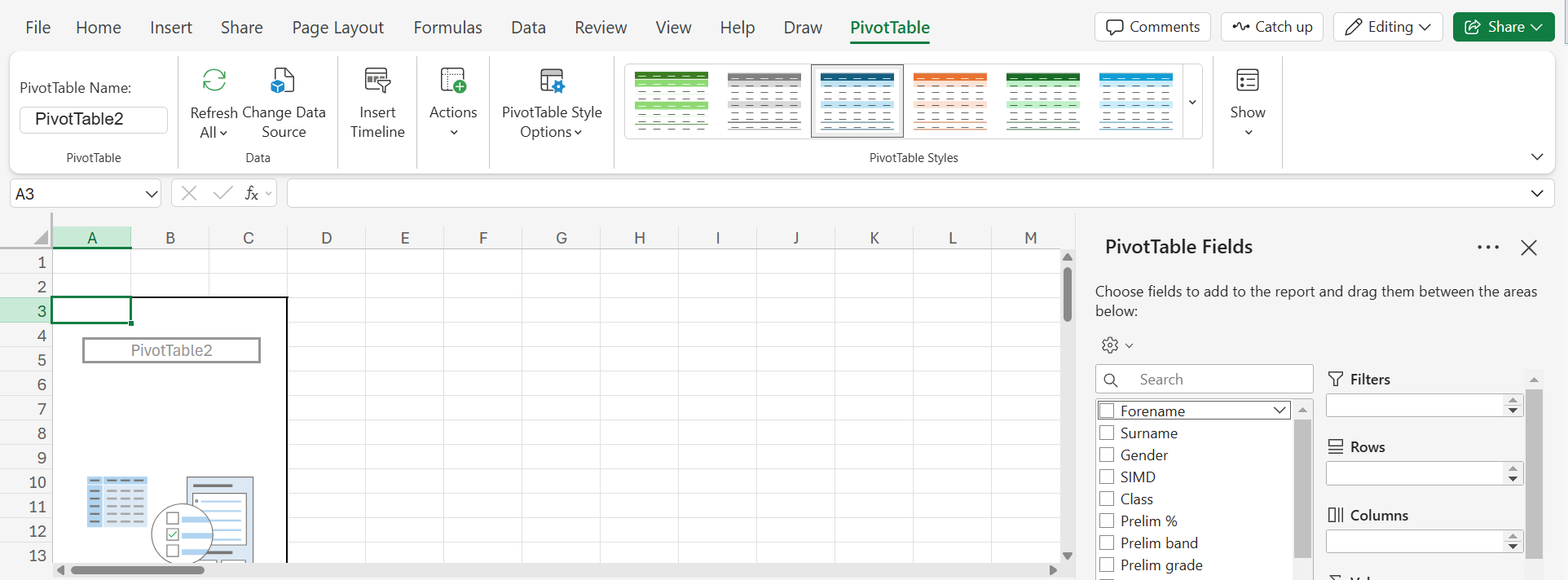Collapse the ribbon with the chevron

coord(1537,156)
